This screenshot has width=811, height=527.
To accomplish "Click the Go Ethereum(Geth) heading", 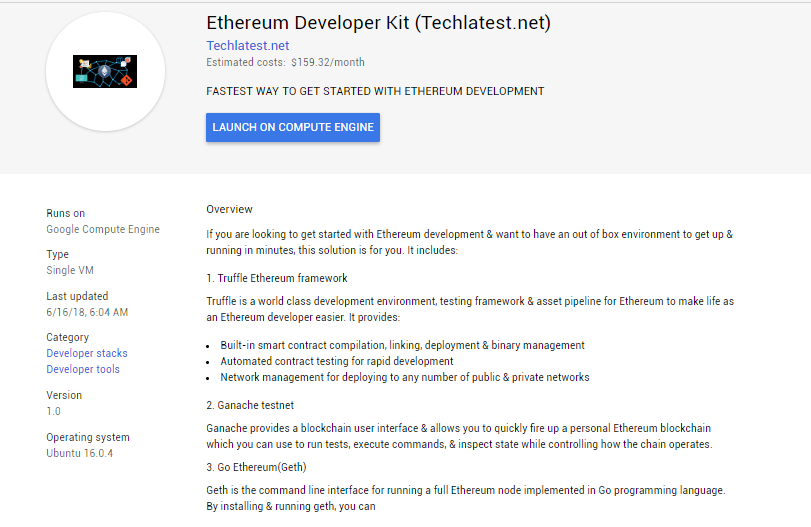I will coord(256,467).
